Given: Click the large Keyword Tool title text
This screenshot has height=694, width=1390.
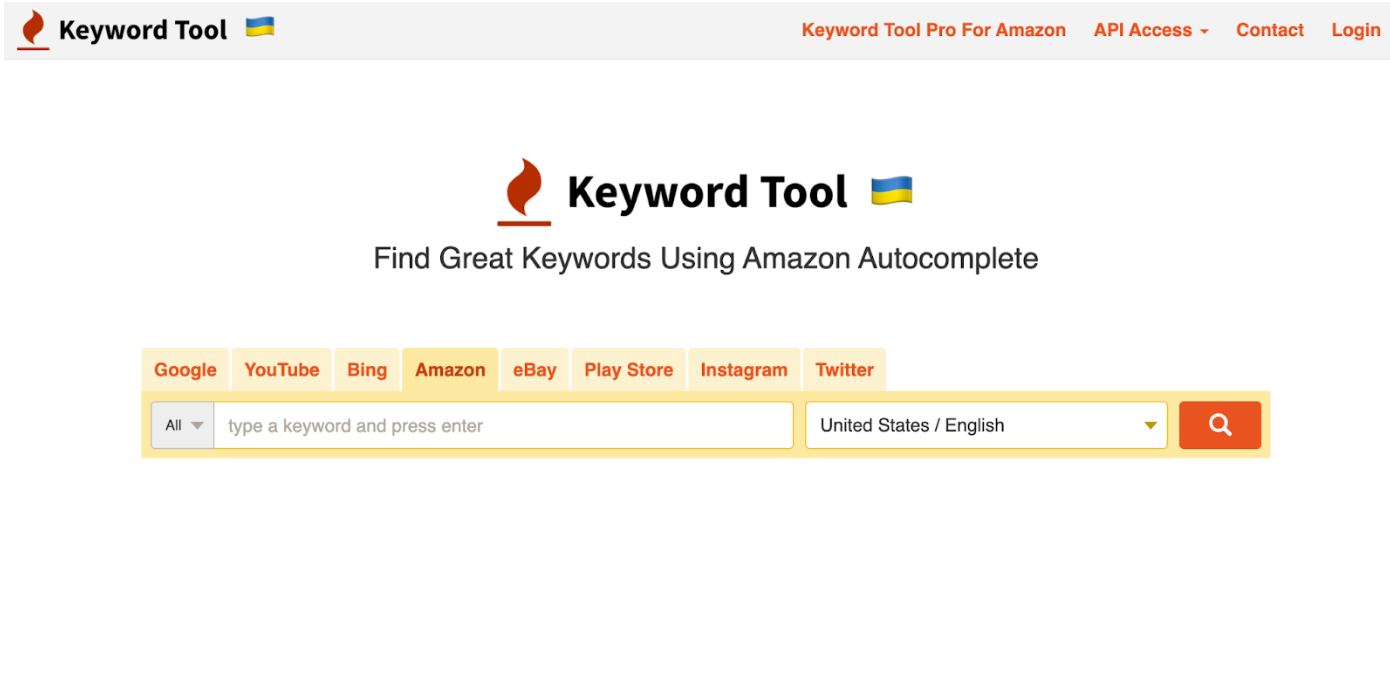Looking at the screenshot, I should (708, 192).
